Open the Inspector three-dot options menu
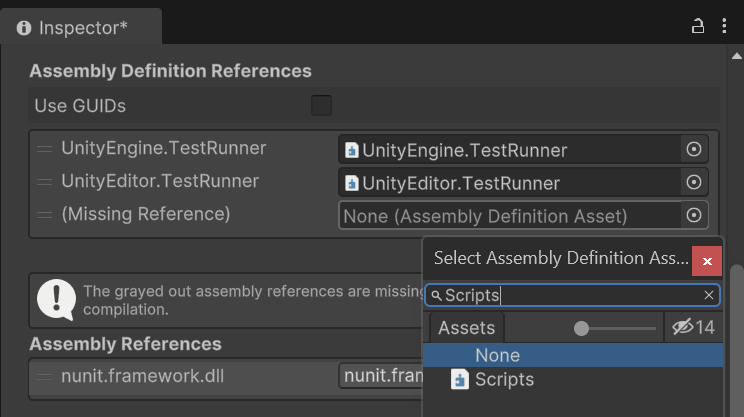Viewport: 744px width, 417px height. coord(724,26)
